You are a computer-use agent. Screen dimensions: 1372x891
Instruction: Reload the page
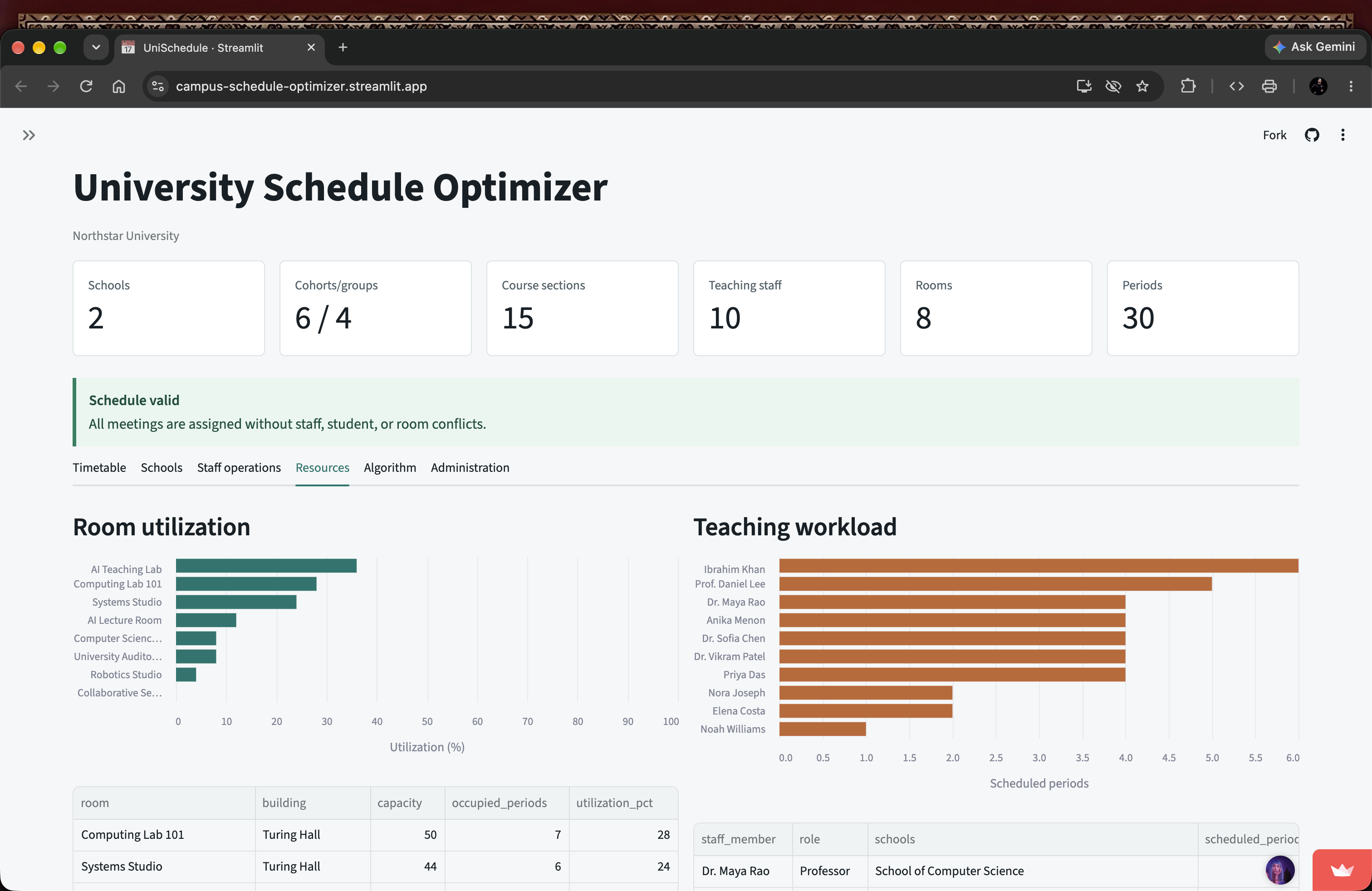click(86, 87)
